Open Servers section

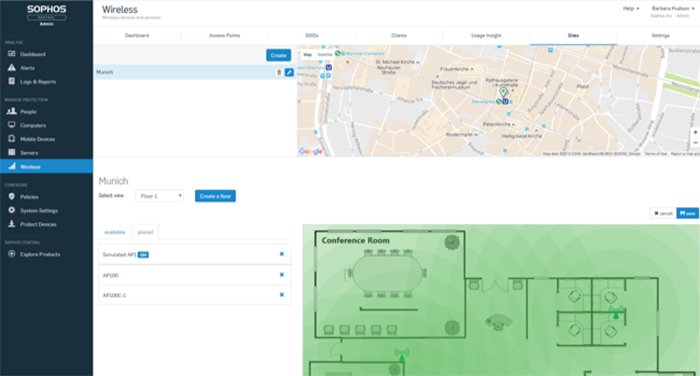click(x=29, y=153)
